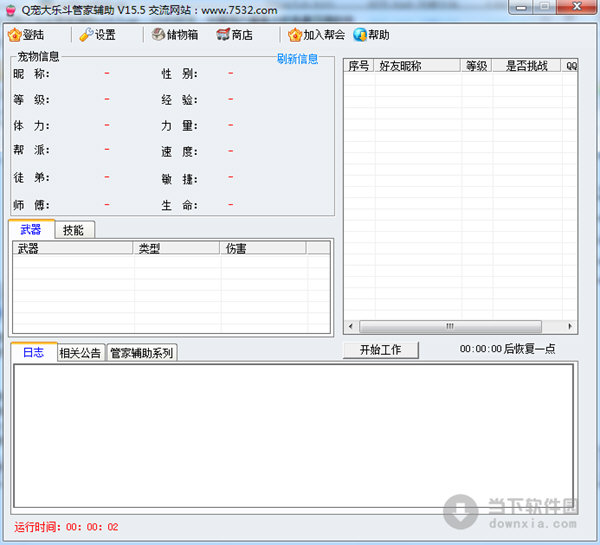The height and width of the screenshot is (545, 600).
Task: Click the 好友昵称 column header
Action: 417,66
